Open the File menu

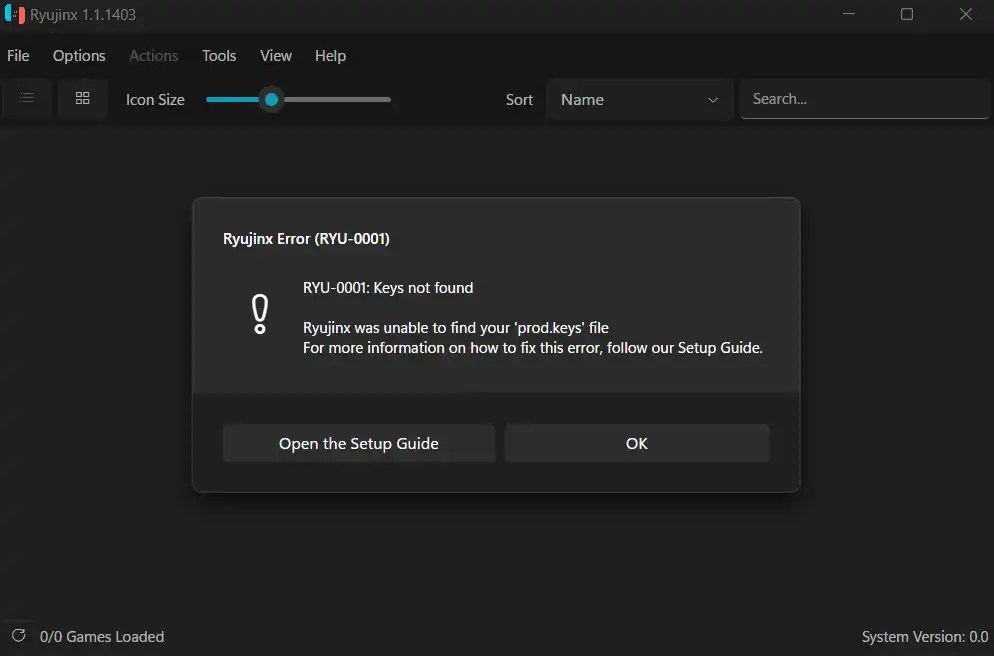(x=18, y=56)
